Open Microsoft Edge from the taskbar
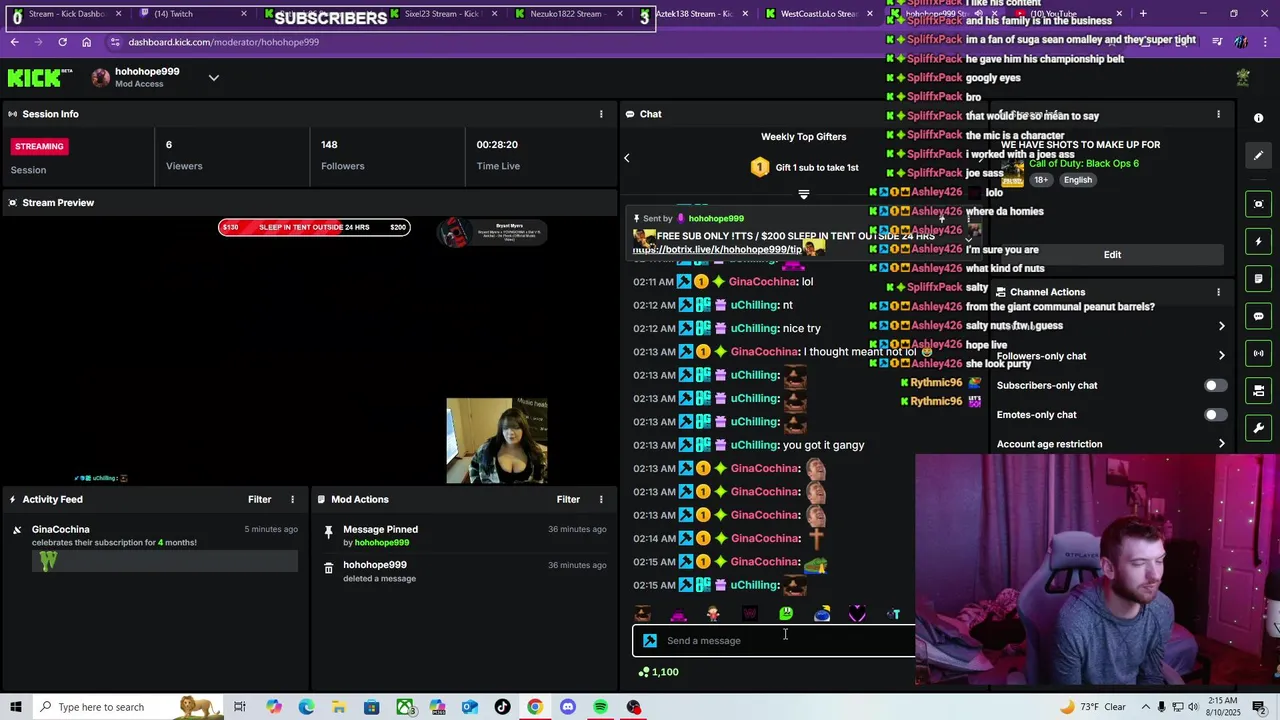Viewport: 1280px width, 720px height. [x=306, y=707]
